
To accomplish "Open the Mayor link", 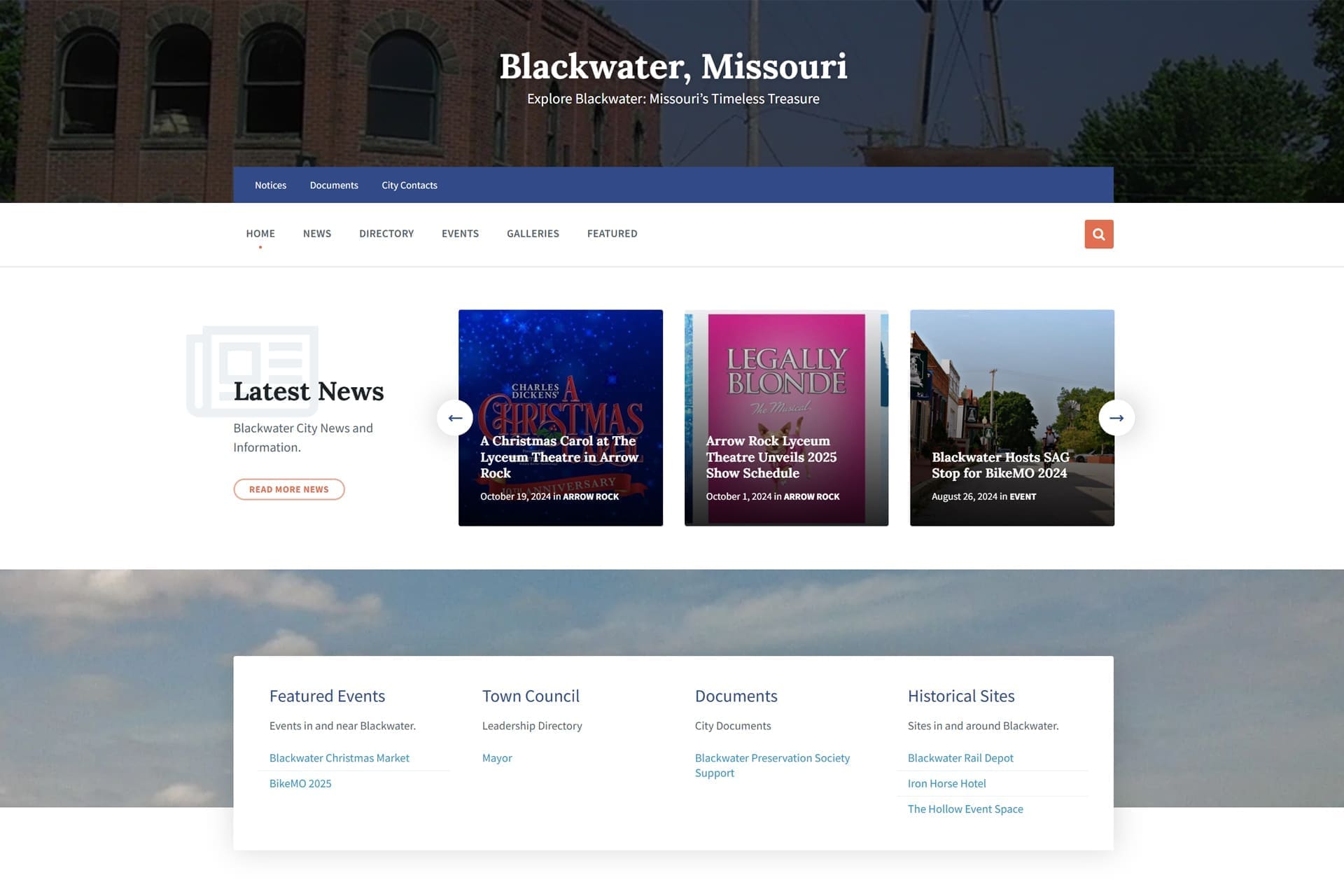I will [497, 757].
